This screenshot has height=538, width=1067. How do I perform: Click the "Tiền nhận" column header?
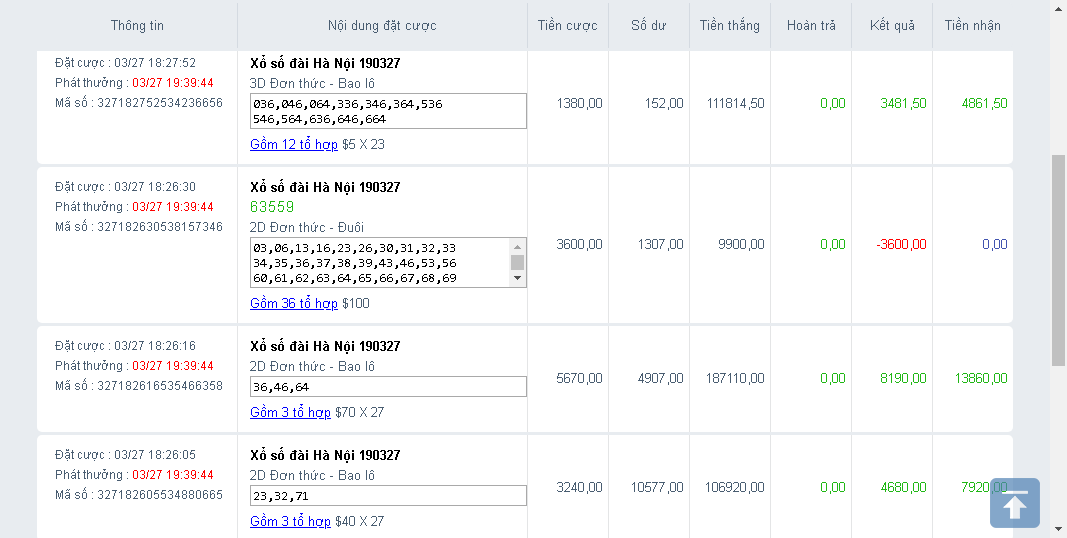(972, 26)
